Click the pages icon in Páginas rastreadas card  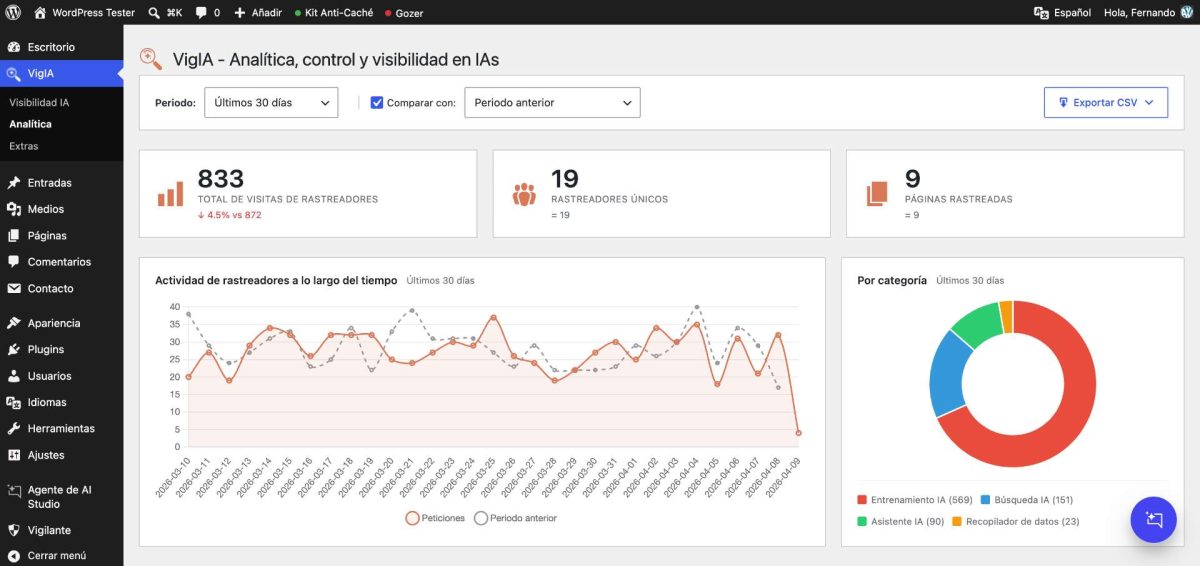pos(877,194)
